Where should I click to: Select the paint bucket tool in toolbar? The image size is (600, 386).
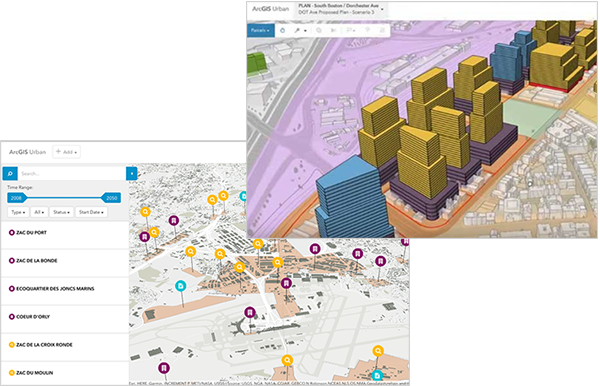[x=282, y=30]
